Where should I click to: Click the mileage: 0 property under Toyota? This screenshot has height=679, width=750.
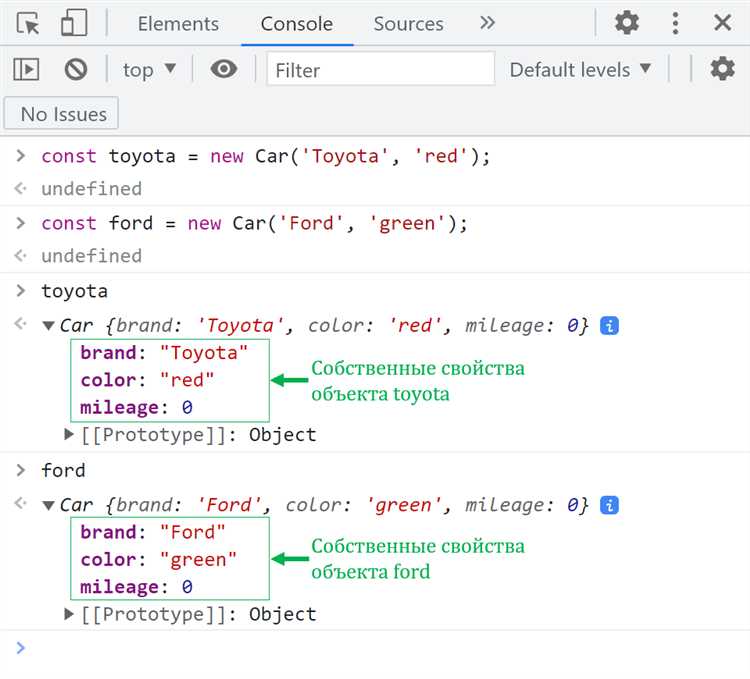pyautogui.click(x=136, y=407)
